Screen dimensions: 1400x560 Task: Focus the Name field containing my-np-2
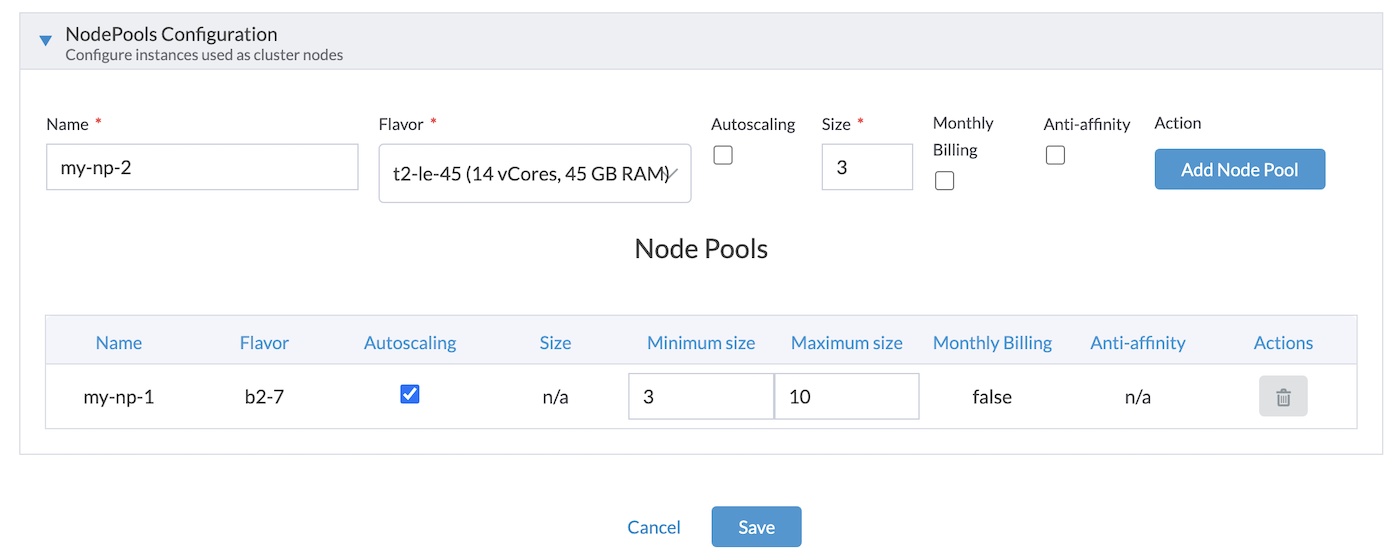point(202,167)
